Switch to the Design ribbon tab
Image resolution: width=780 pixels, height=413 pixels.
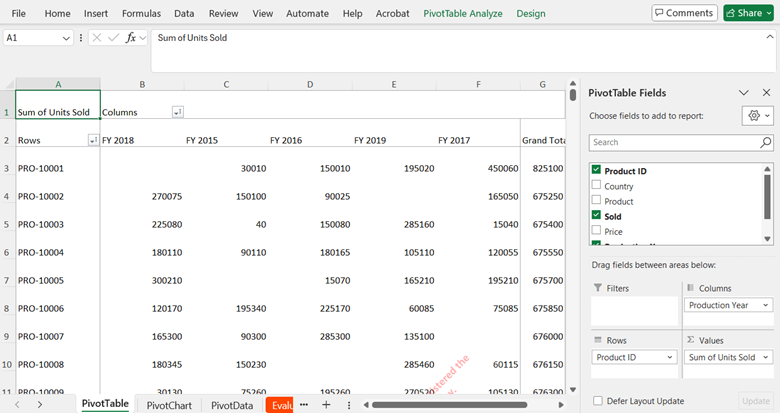[531, 13]
